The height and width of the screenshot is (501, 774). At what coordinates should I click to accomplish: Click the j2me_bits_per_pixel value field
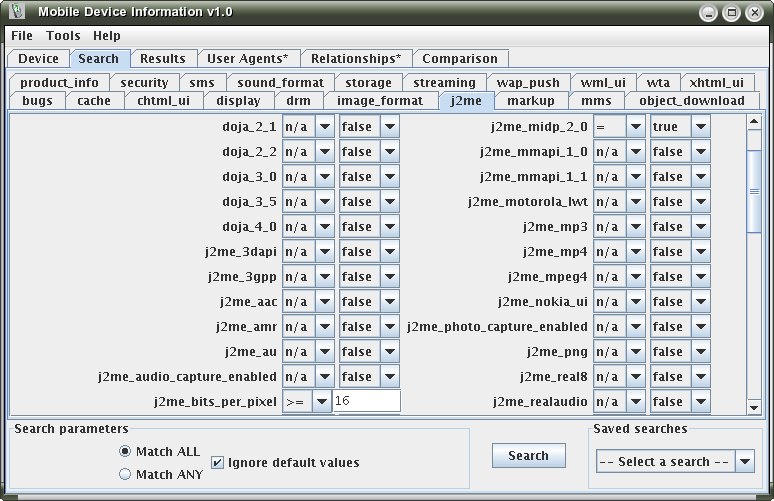tap(367, 401)
